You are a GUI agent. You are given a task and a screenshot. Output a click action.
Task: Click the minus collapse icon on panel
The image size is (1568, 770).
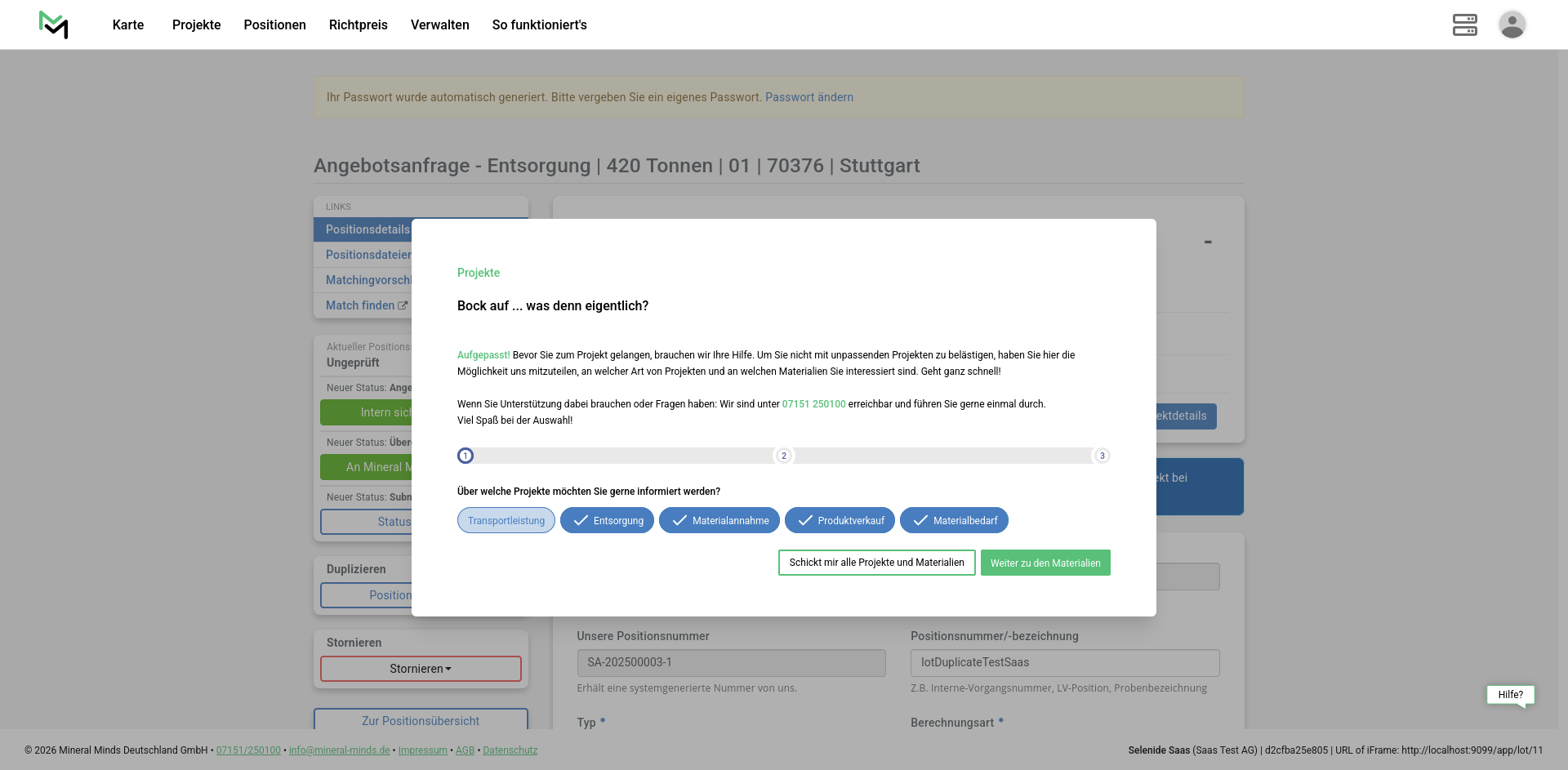point(1207,242)
